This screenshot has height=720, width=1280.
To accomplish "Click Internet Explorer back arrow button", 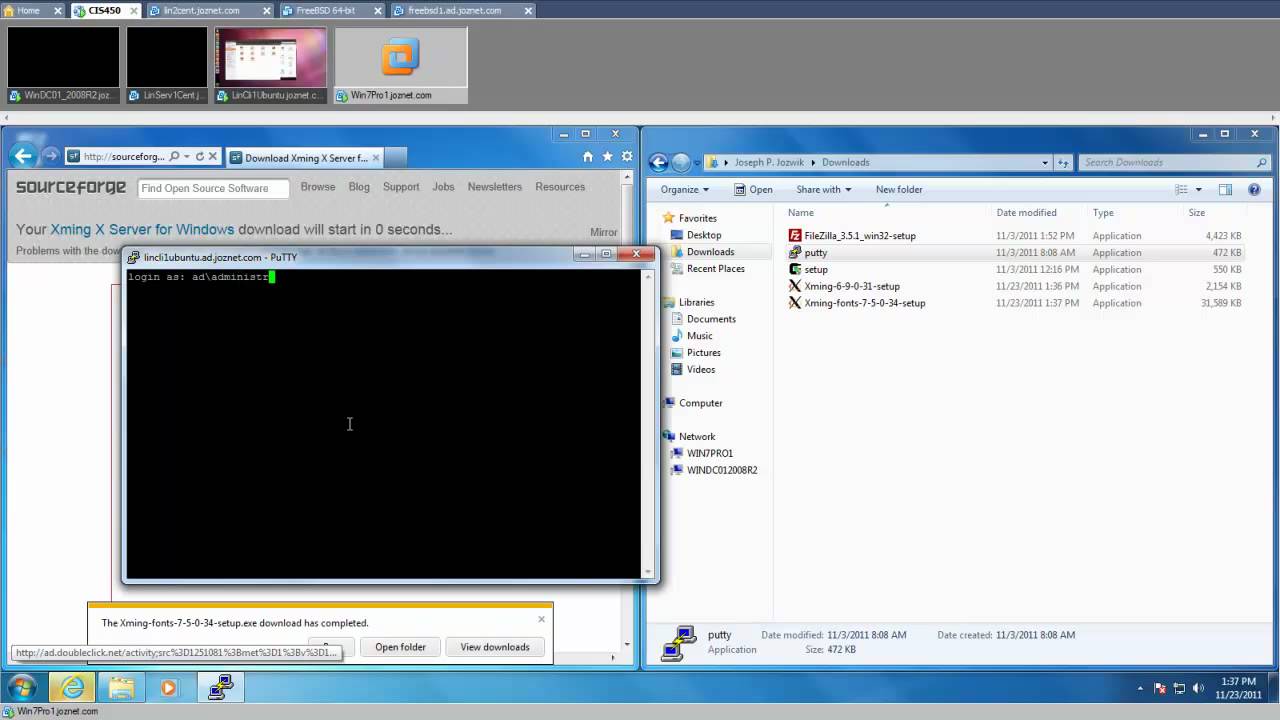I will point(24,156).
